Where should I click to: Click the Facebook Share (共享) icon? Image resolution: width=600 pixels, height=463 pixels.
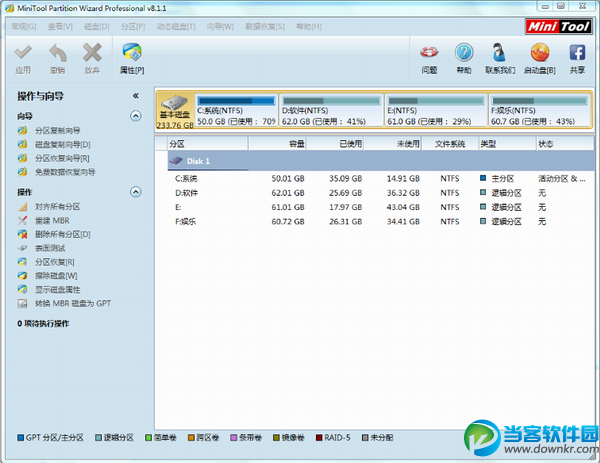pyautogui.click(x=577, y=52)
